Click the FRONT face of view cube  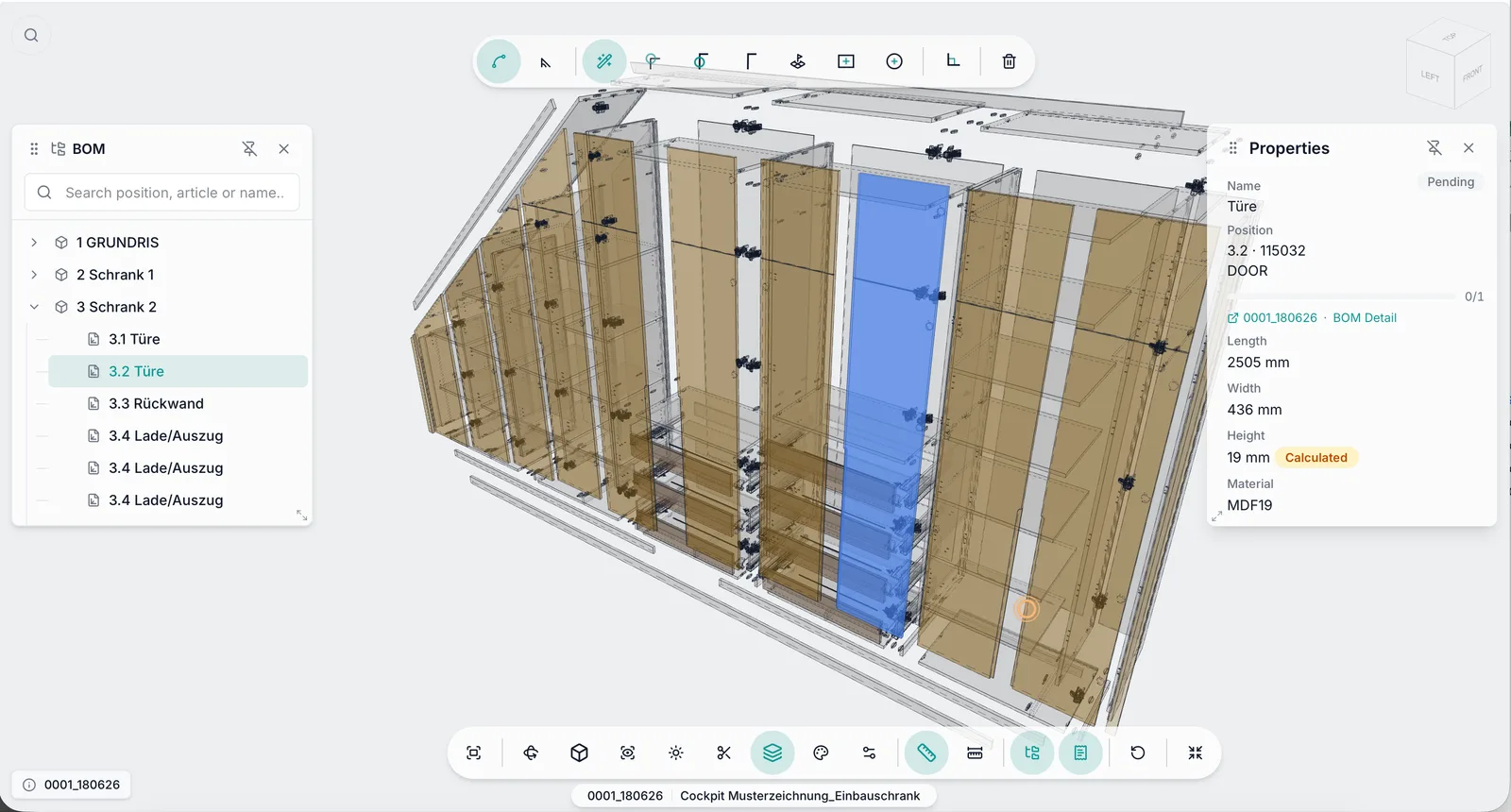pyautogui.click(x=1471, y=74)
